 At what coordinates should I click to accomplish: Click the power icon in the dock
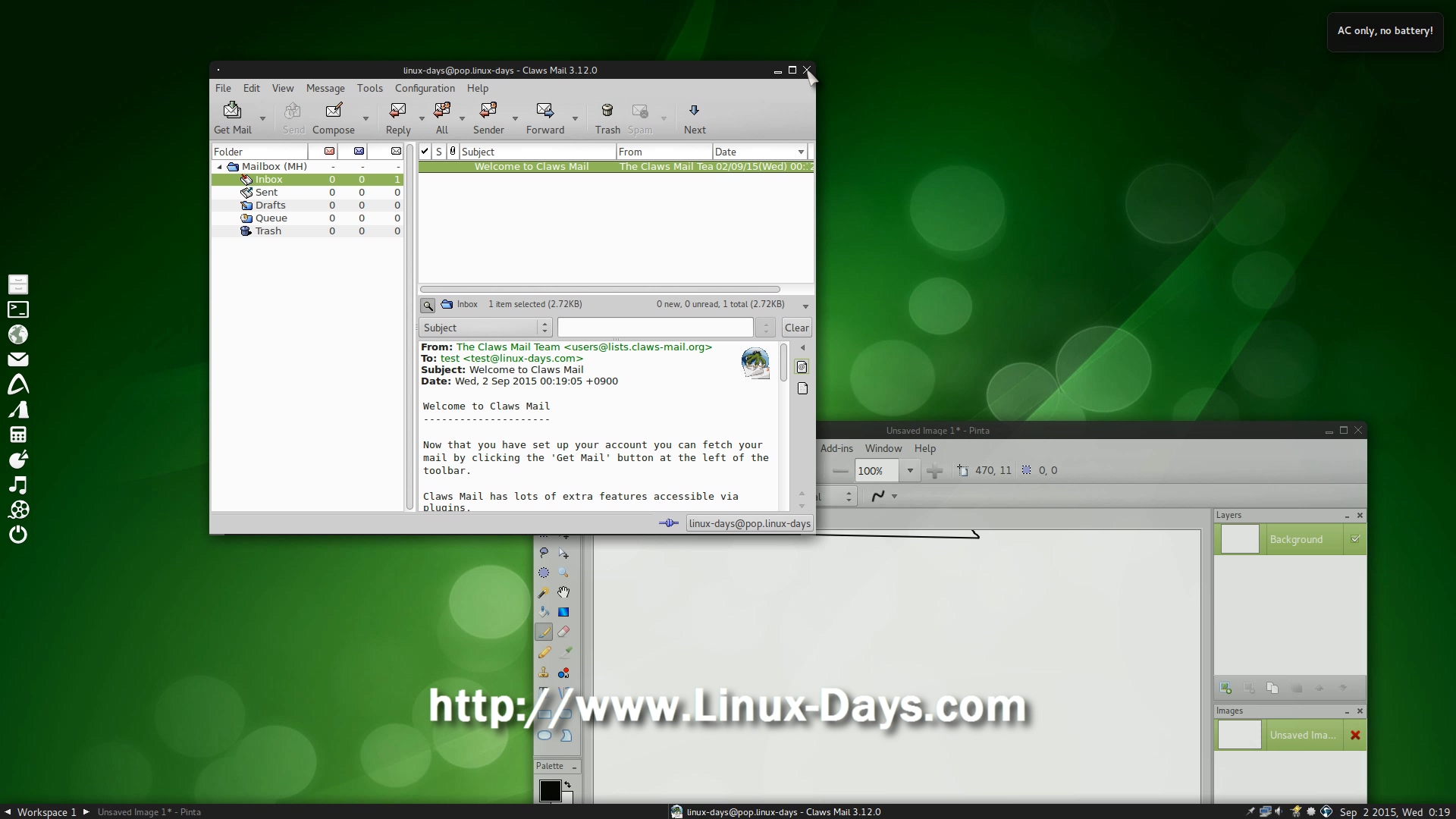pyautogui.click(x=18, y=535)
